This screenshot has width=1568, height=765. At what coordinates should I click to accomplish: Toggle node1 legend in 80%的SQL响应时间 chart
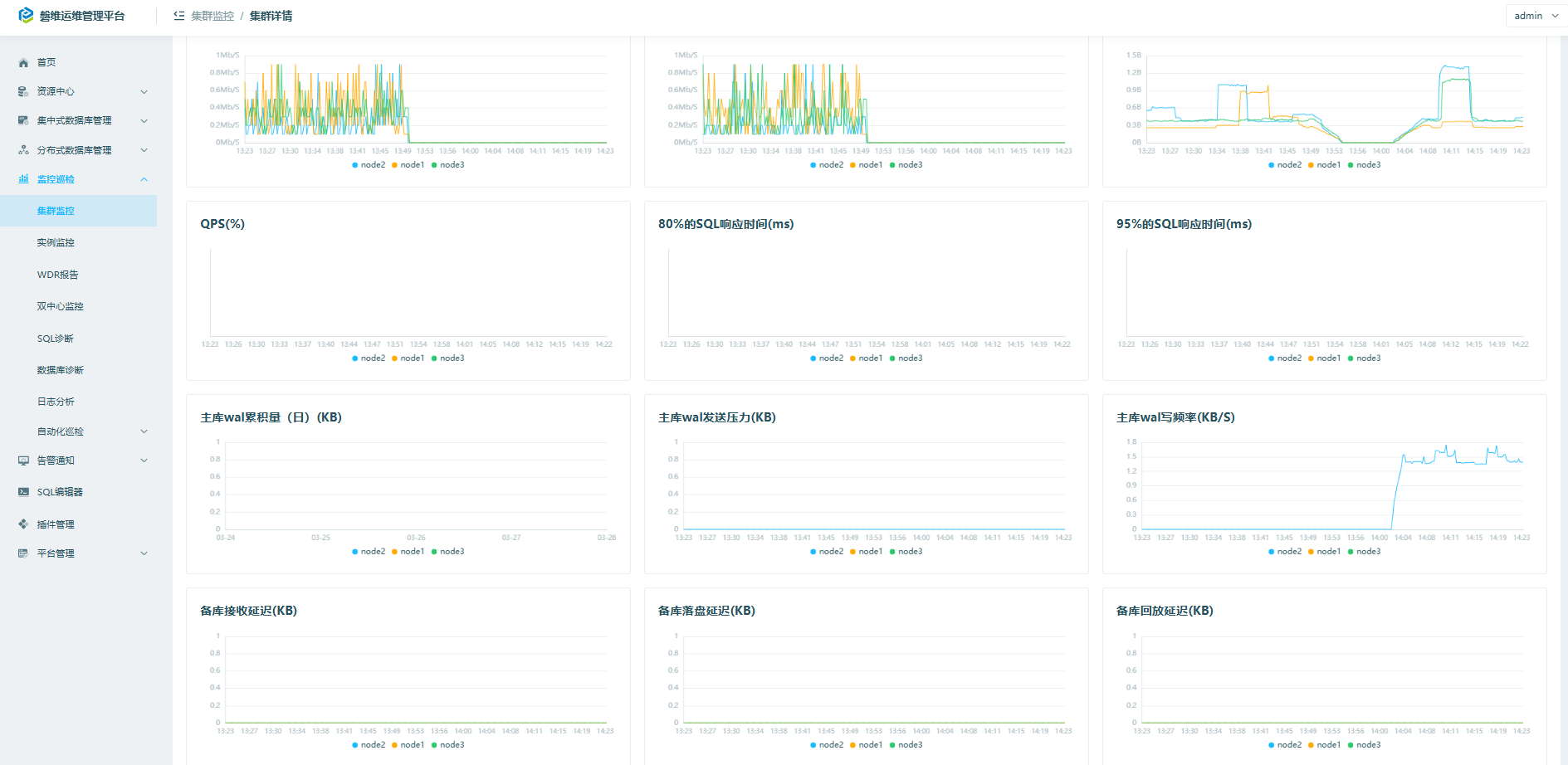tap(867, 358)
